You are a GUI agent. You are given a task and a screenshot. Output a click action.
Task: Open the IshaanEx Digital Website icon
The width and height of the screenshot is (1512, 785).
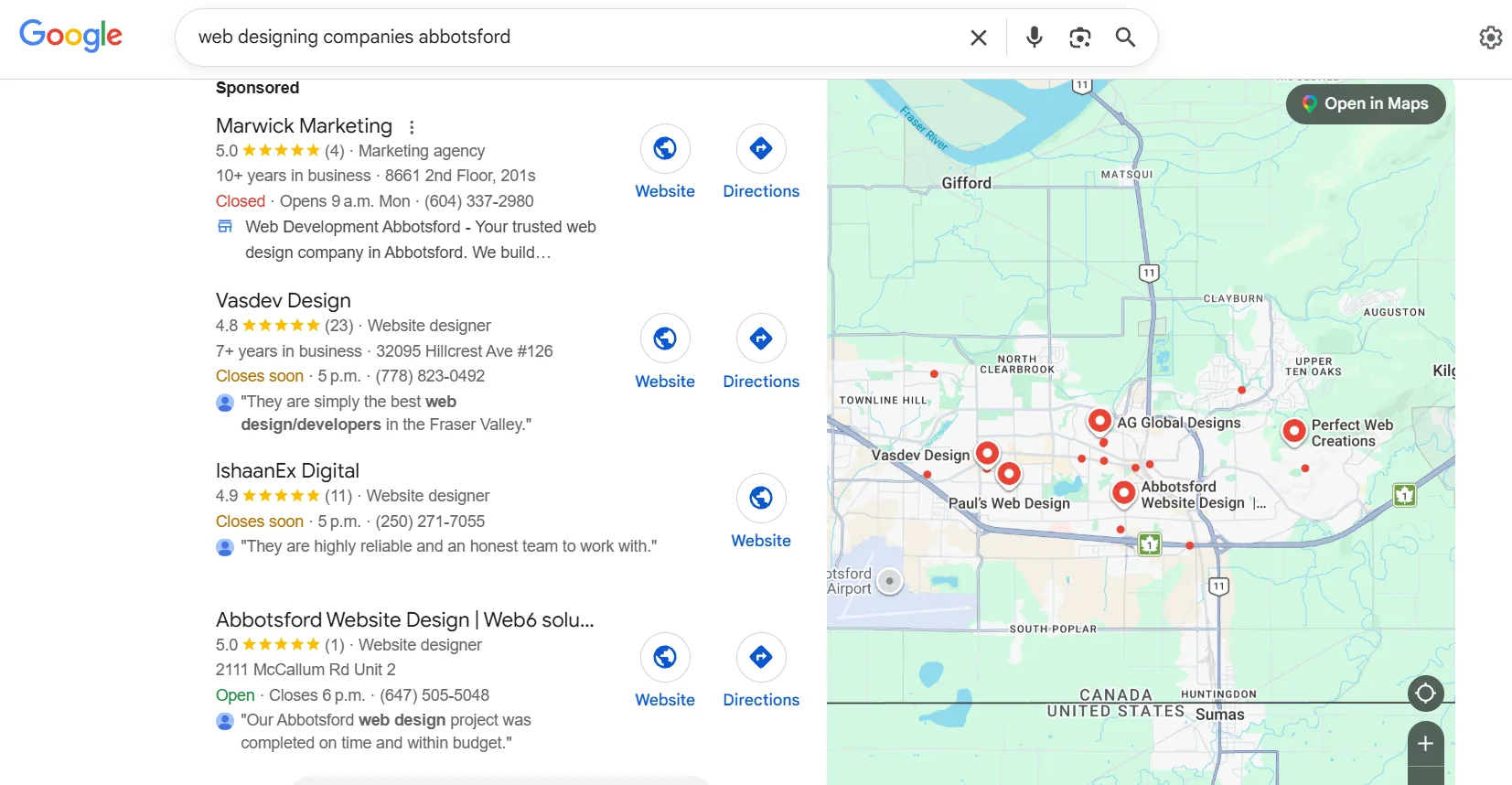pos(761,498)
